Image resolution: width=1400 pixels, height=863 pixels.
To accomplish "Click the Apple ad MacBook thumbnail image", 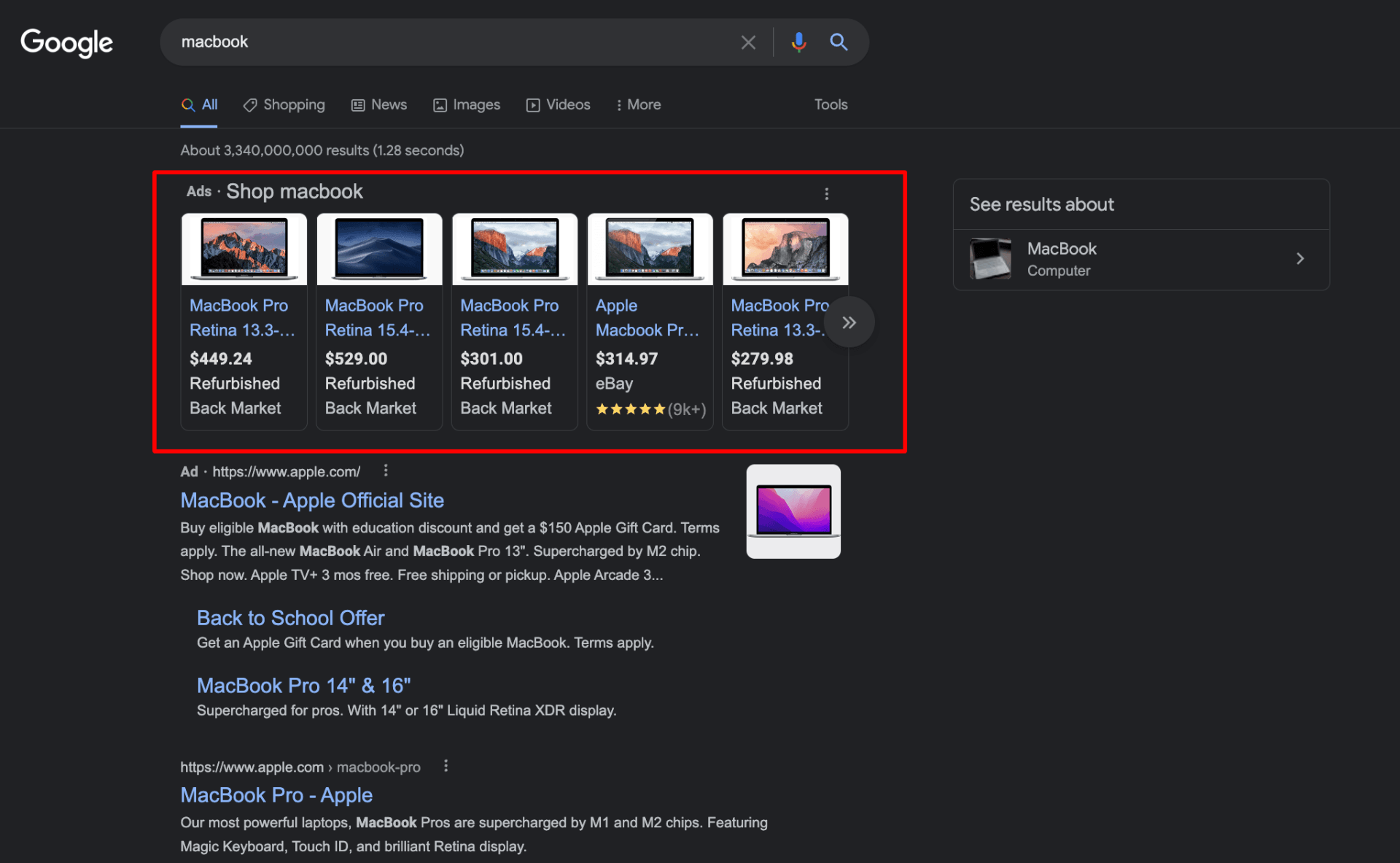I will pos(793,511).
